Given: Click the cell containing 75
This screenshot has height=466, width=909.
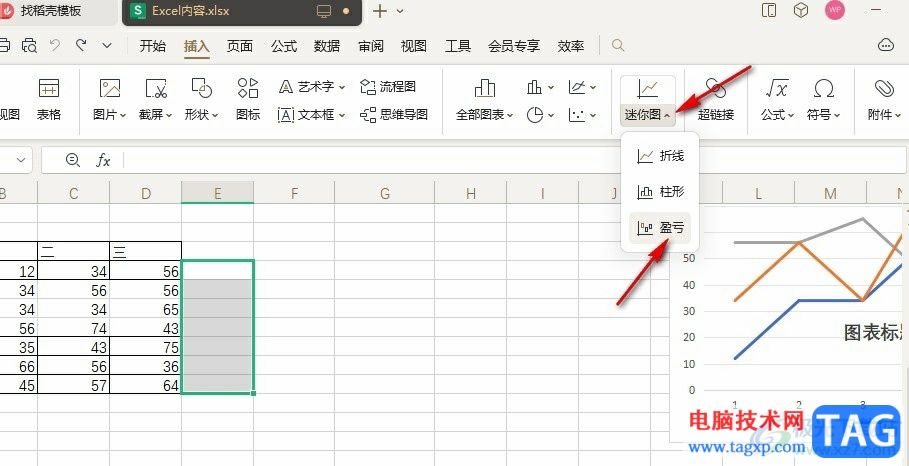Looking at the screenshot, I should click(x=146, y=347).
